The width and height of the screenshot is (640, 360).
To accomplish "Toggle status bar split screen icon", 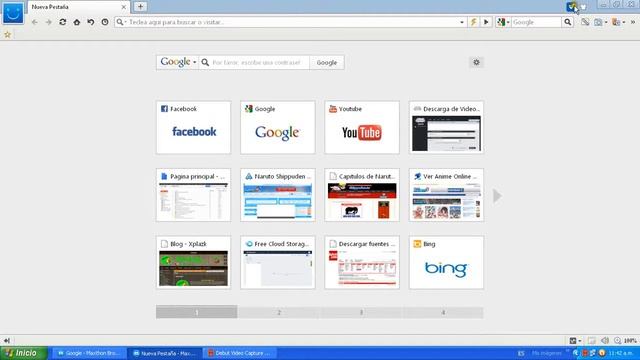I will tap(592, 340).
